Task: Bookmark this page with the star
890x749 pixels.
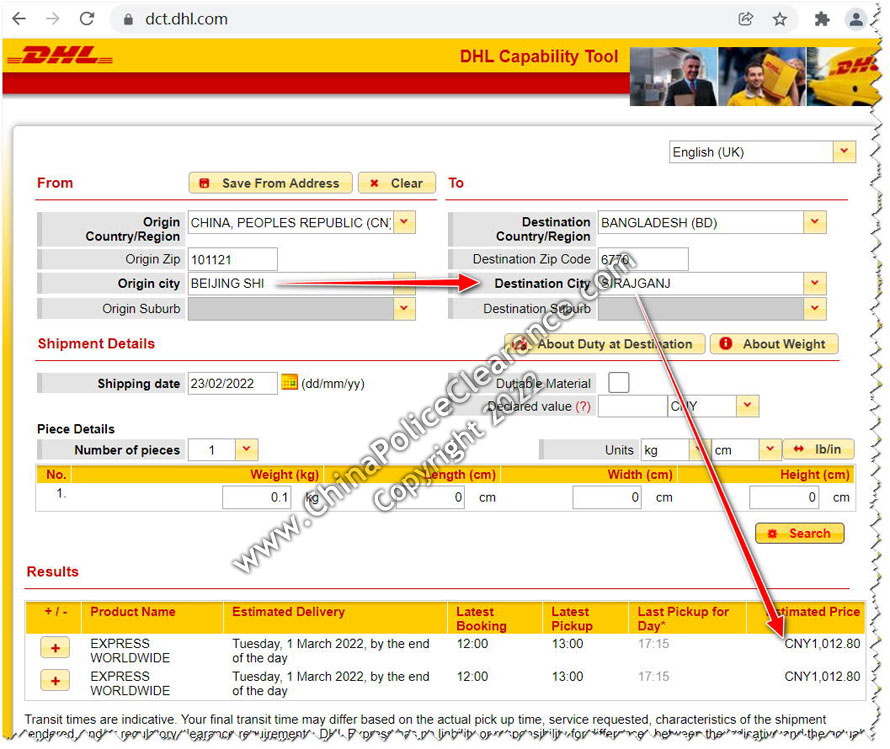Action: coord(780,19)
